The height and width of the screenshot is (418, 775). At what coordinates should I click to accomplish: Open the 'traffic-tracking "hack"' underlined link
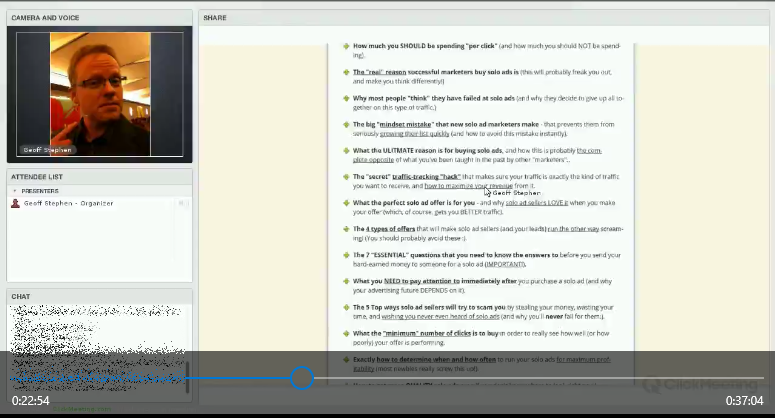coord(426,177)
